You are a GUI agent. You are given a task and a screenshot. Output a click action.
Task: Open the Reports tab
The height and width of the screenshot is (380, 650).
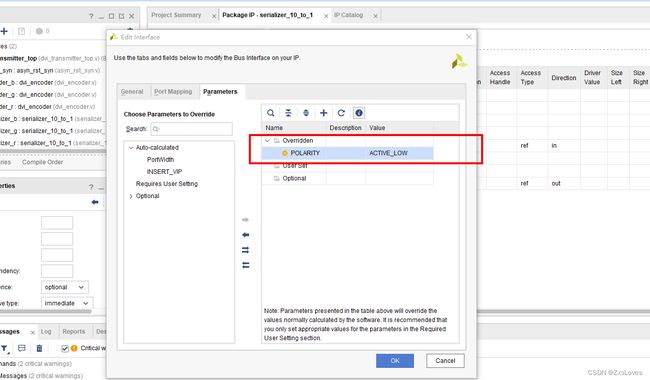[73, 332]
